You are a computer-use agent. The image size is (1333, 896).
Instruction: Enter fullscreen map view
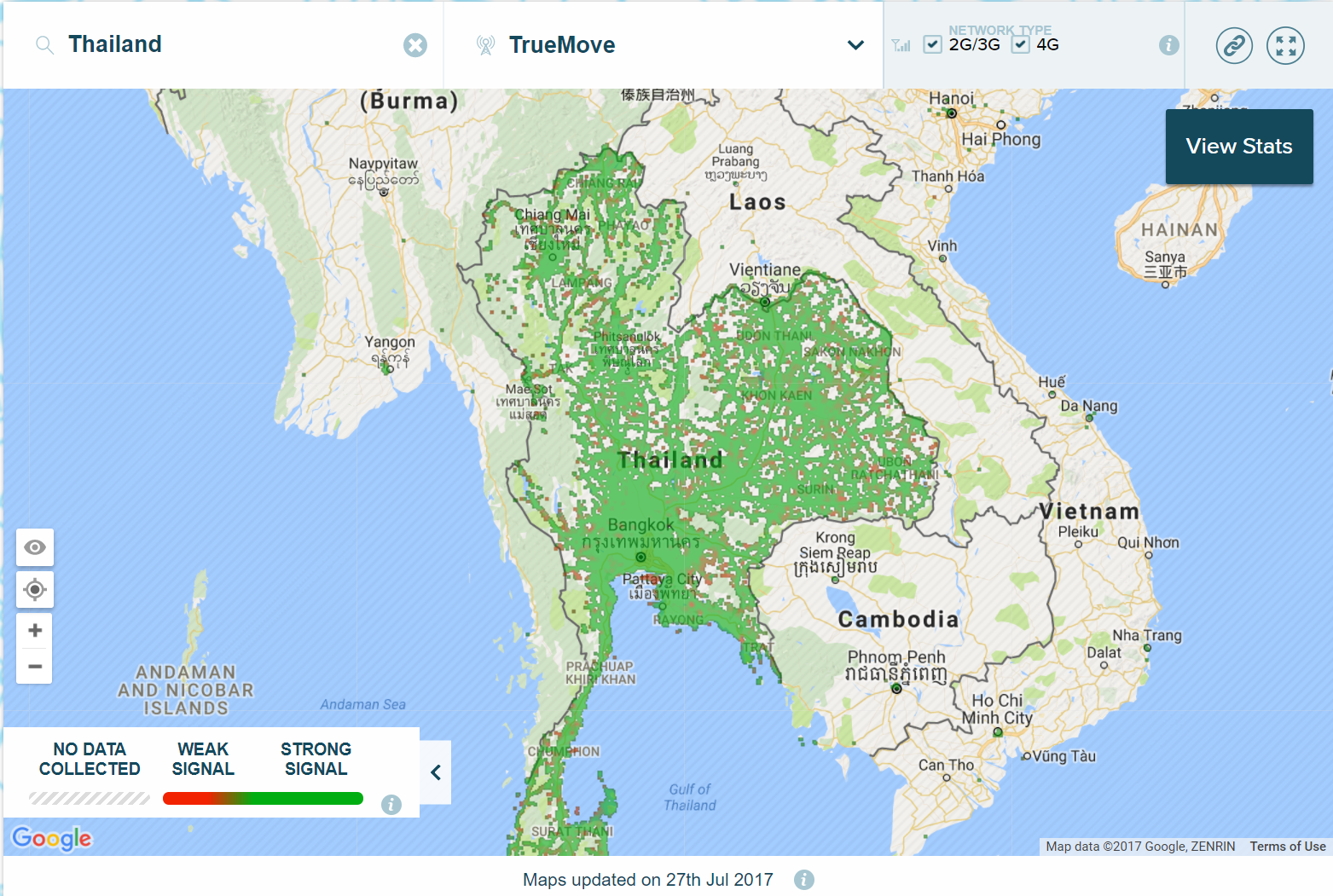[1285, 45]
